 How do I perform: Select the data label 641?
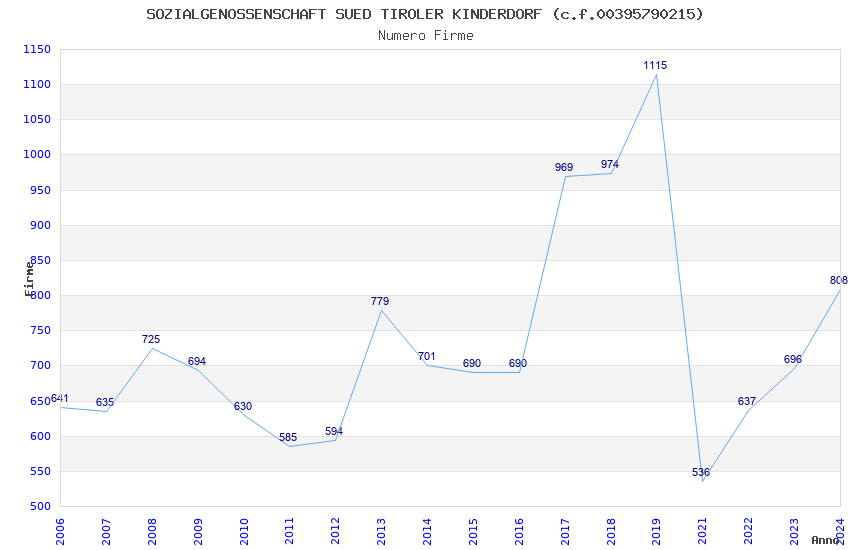point(60,399)
